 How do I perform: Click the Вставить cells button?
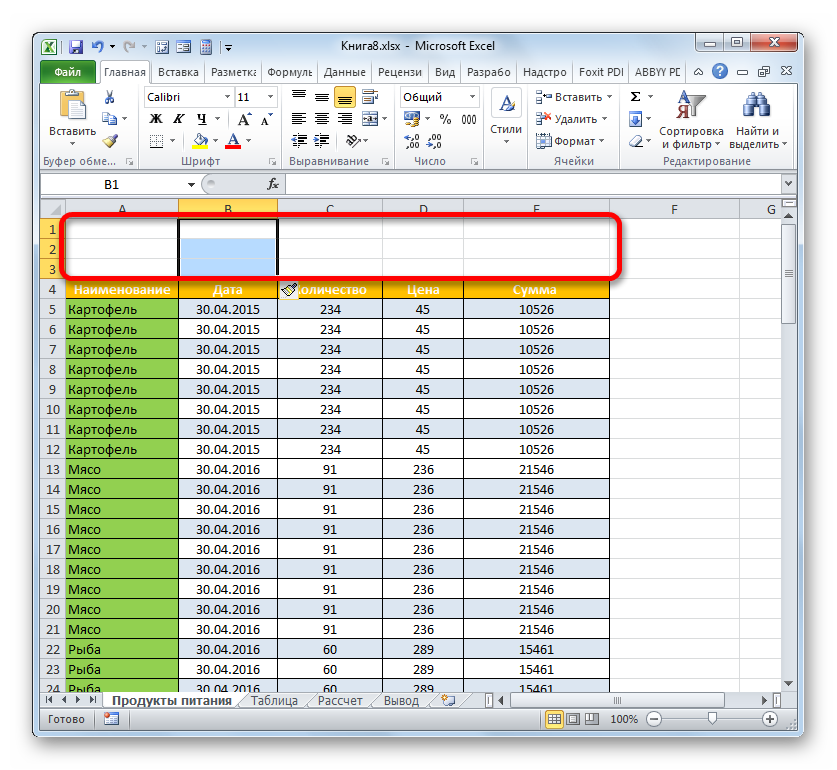point(574,97)
